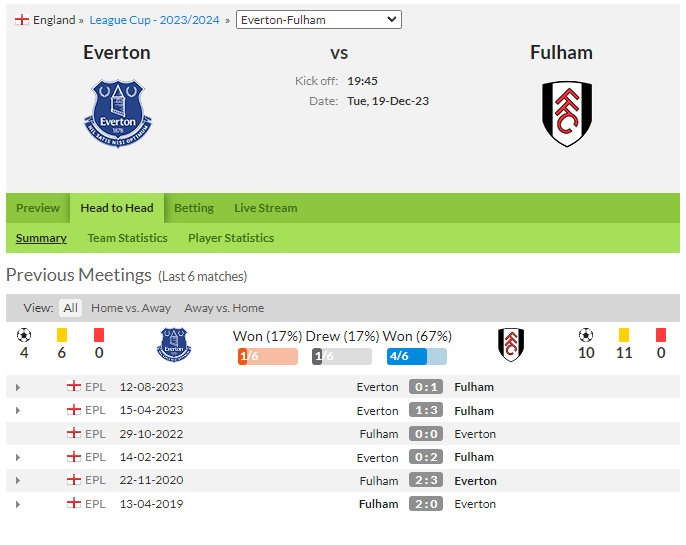Open League Cup - 2023/2024 link

(154, 20)
